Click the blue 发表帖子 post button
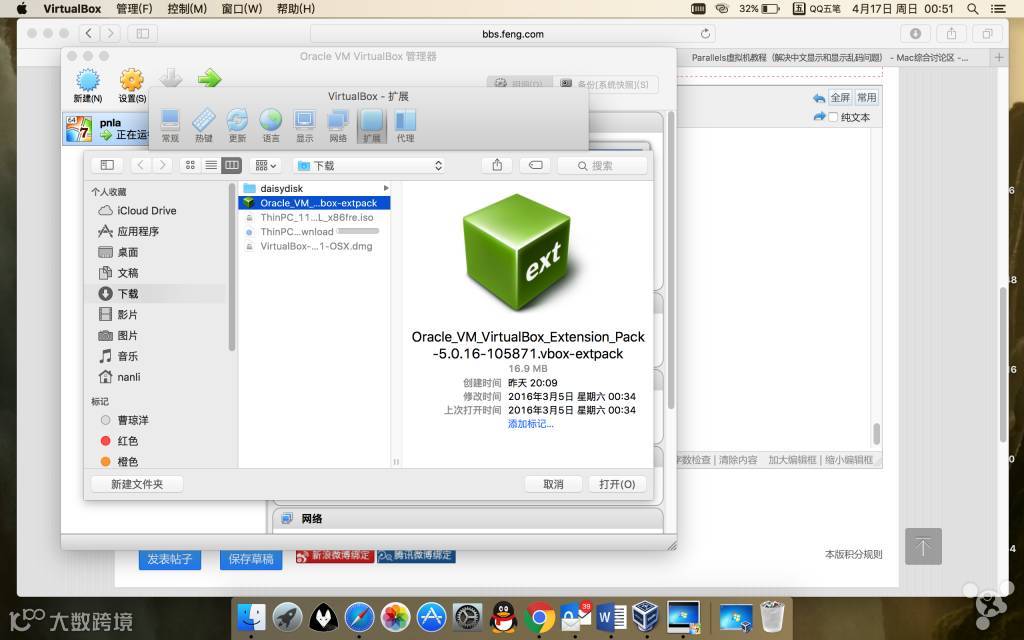The image size is (1024, 640). click(x=170, y=559)
